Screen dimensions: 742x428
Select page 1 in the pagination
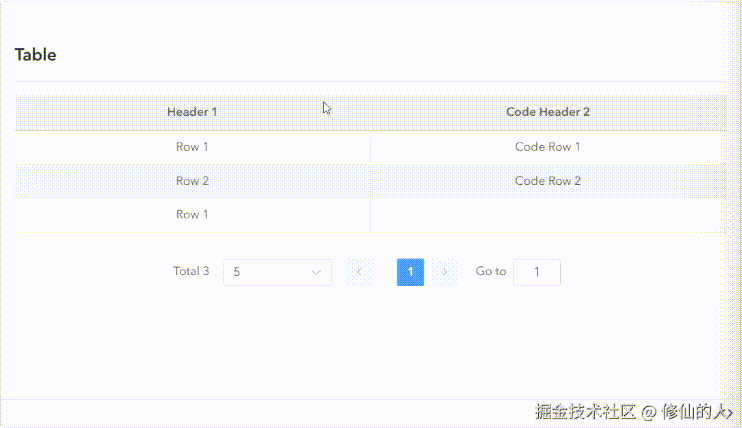pyautogui.click(x=410, y=272)
